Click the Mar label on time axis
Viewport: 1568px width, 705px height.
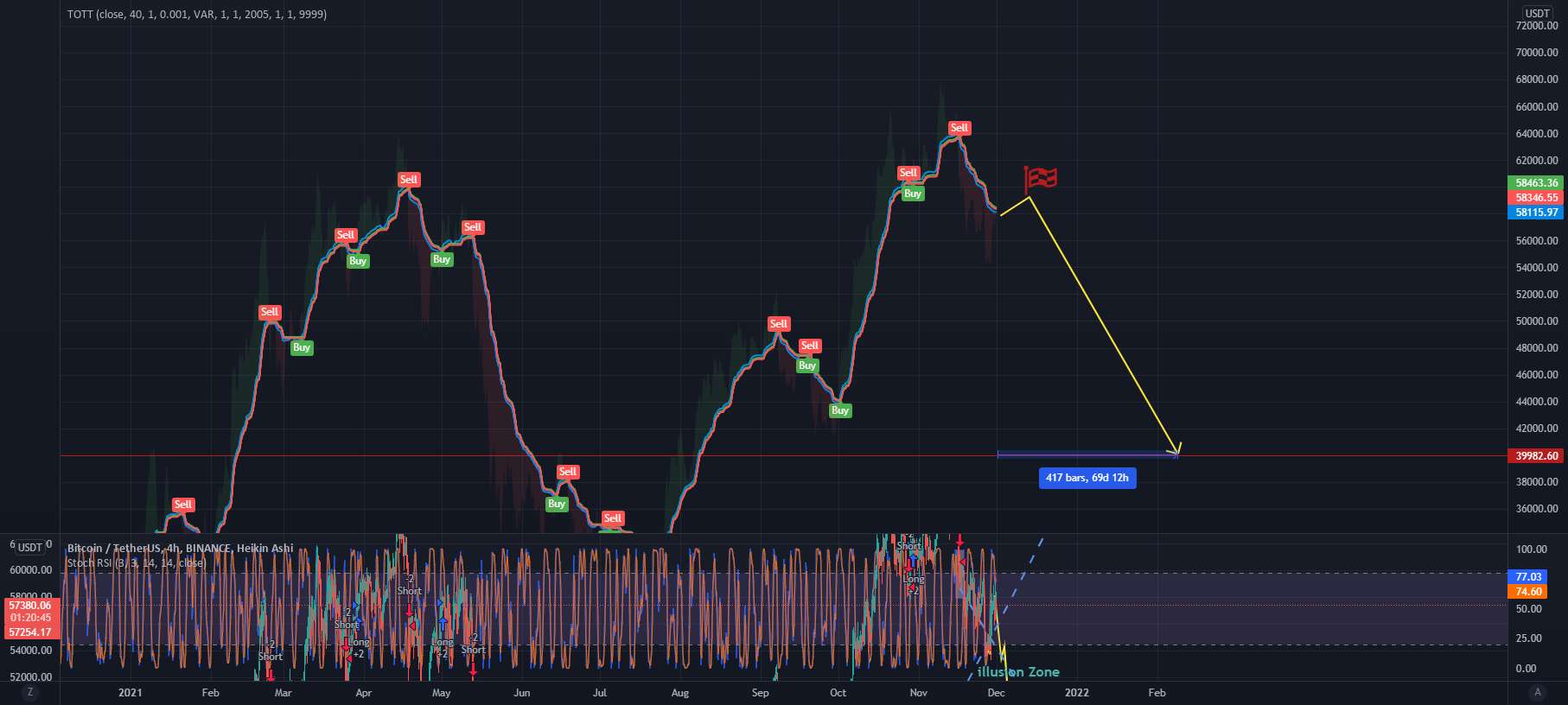click(283, 693)
